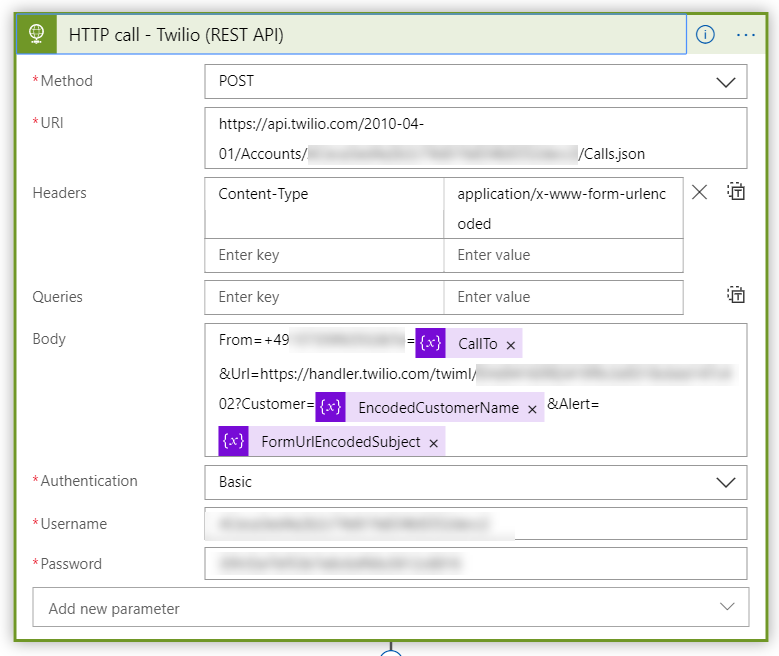Click the Queries Enter key field
Screen dimensions: 779x656
click(324, 297)
